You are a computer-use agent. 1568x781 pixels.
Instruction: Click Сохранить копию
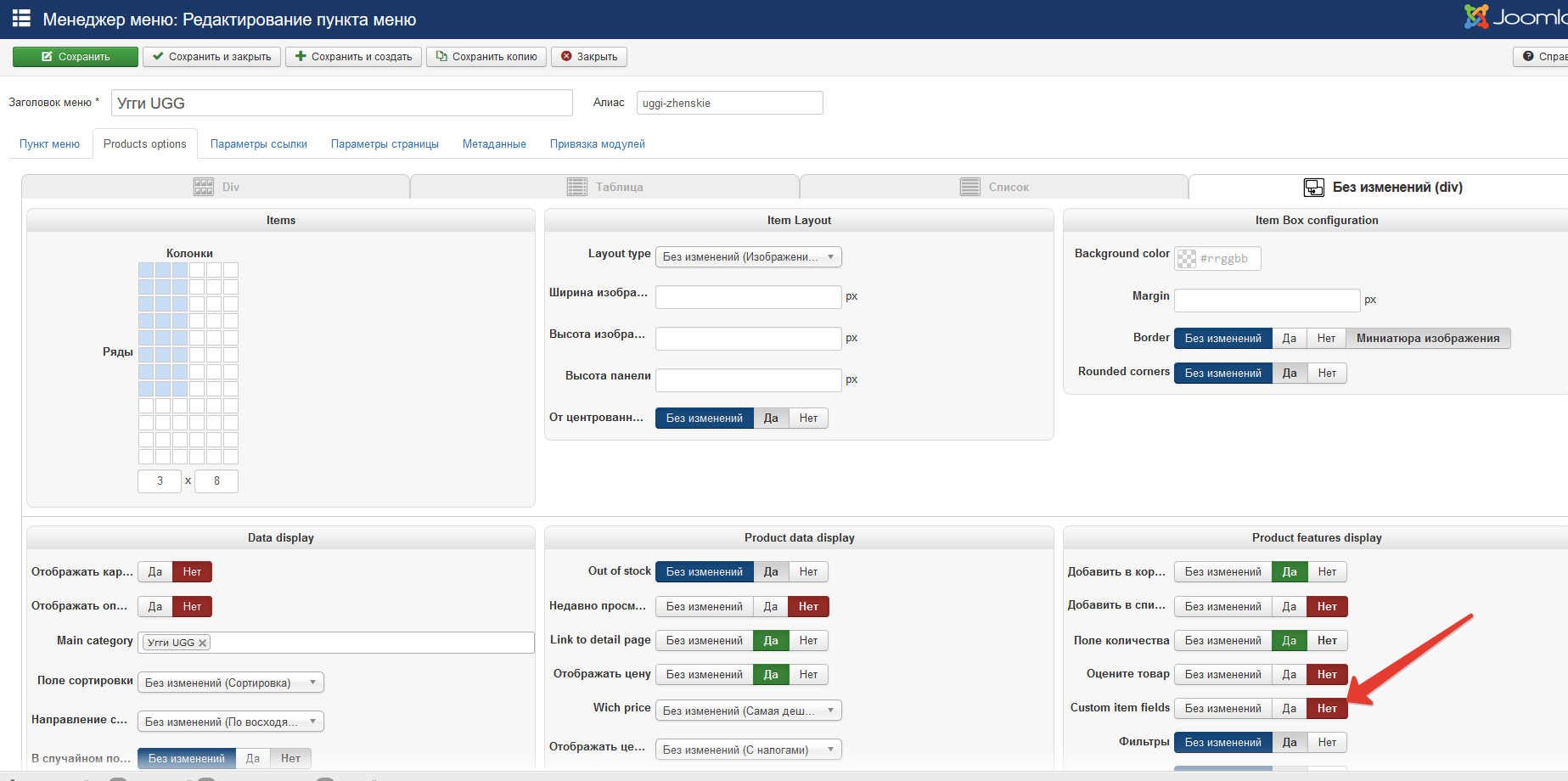click(x=486, y=57)
